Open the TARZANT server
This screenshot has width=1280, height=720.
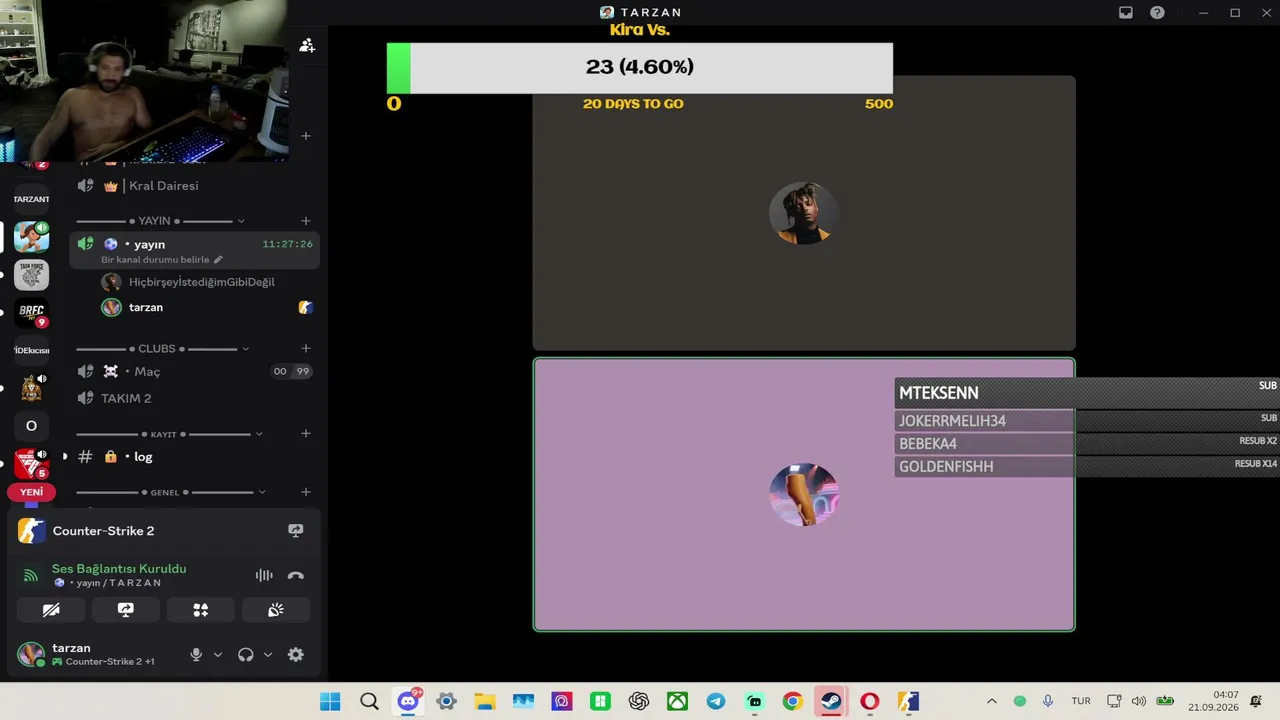[31, 199]
